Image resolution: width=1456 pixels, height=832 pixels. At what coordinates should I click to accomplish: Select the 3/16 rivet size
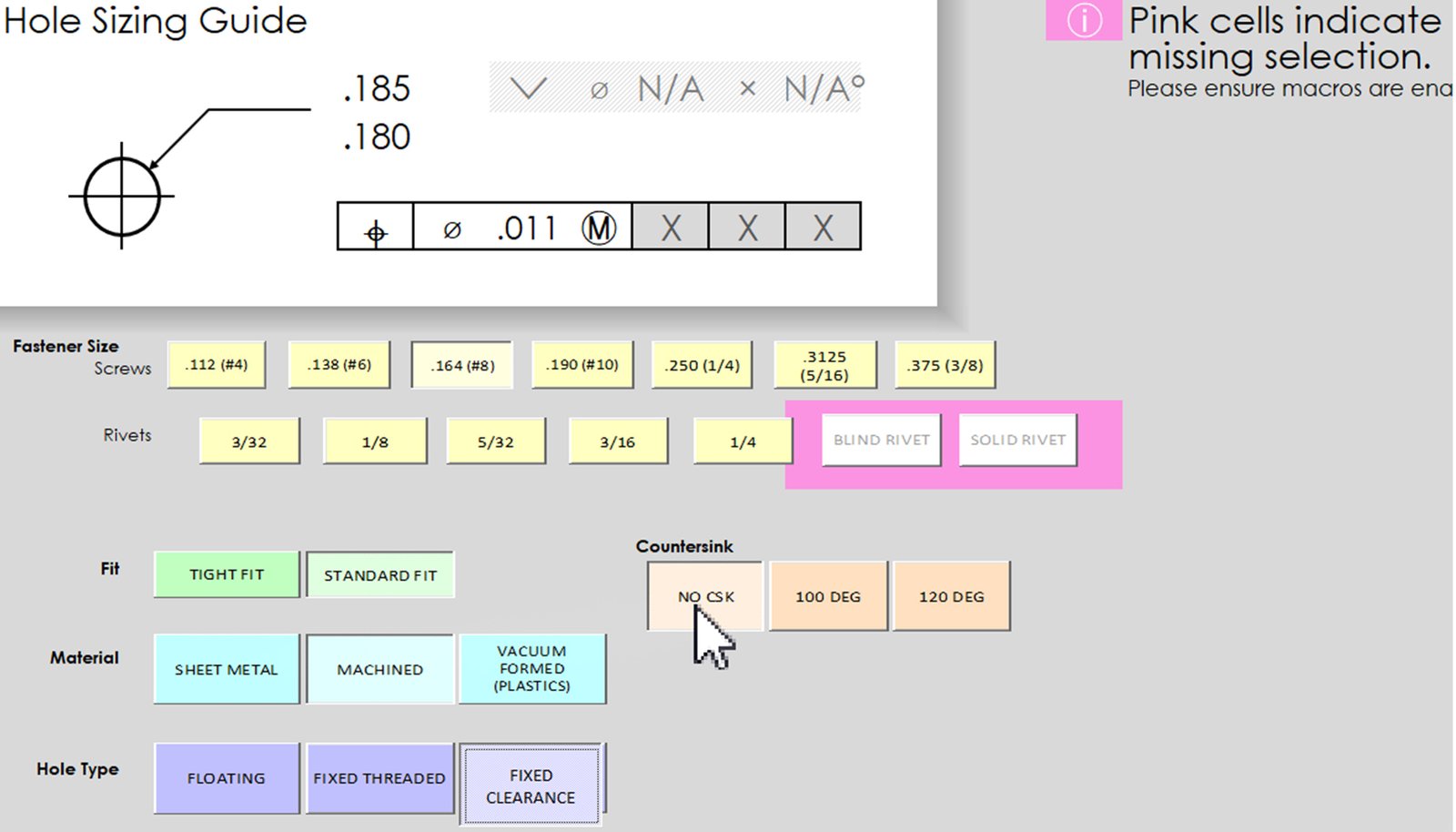pos(618,441)
